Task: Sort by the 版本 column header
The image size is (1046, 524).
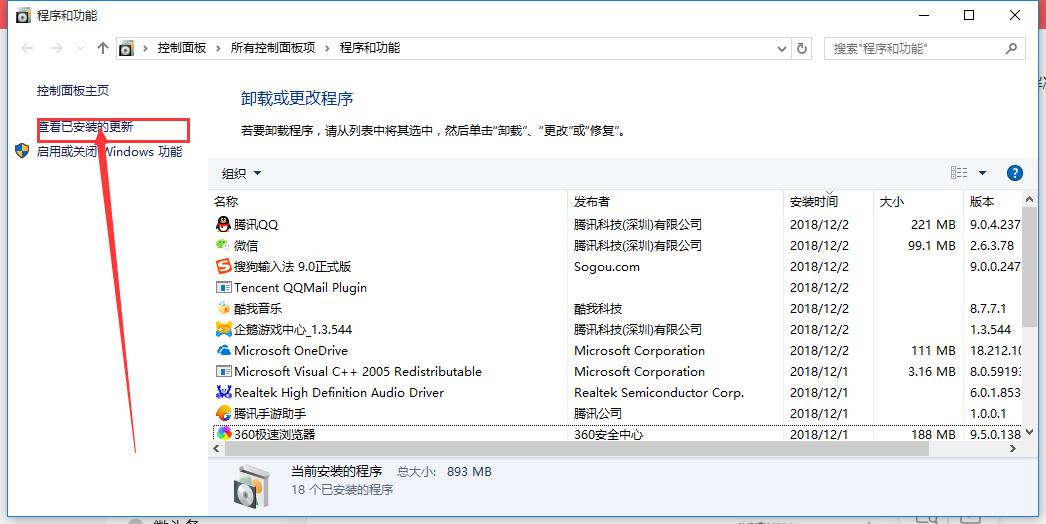Action: tap(993, 201)
